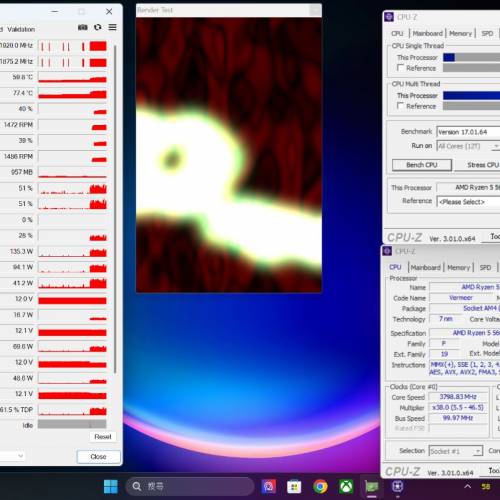500x500 pixels.
Task: Click the upper CPU-Z window title icon
Action: (389, 17)
